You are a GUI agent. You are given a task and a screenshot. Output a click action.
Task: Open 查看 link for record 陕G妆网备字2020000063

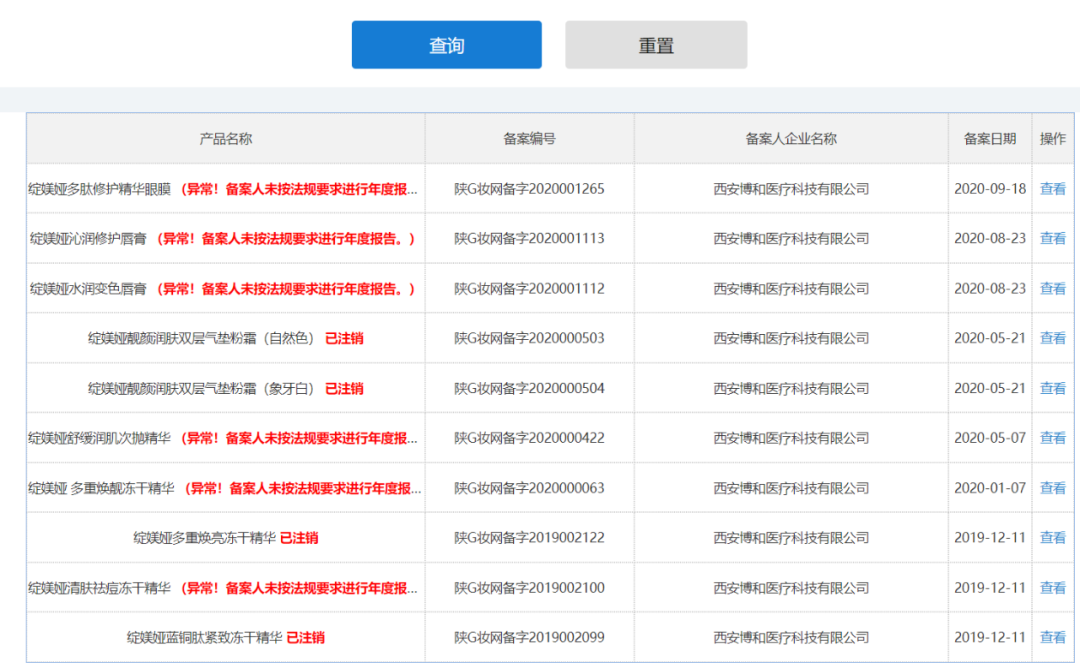(x=1052, y=488)
